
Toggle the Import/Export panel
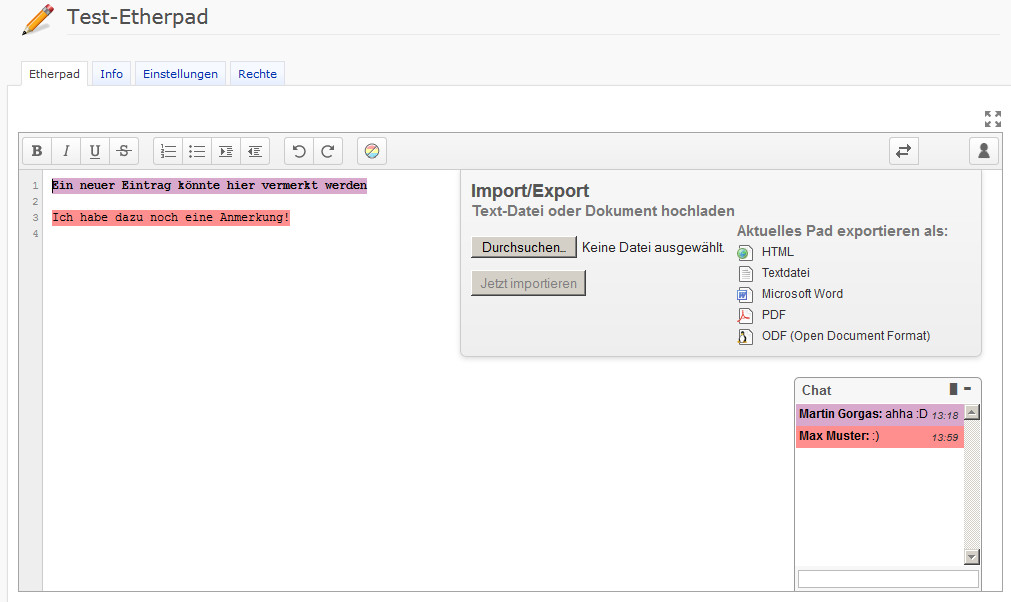[904, 151]
